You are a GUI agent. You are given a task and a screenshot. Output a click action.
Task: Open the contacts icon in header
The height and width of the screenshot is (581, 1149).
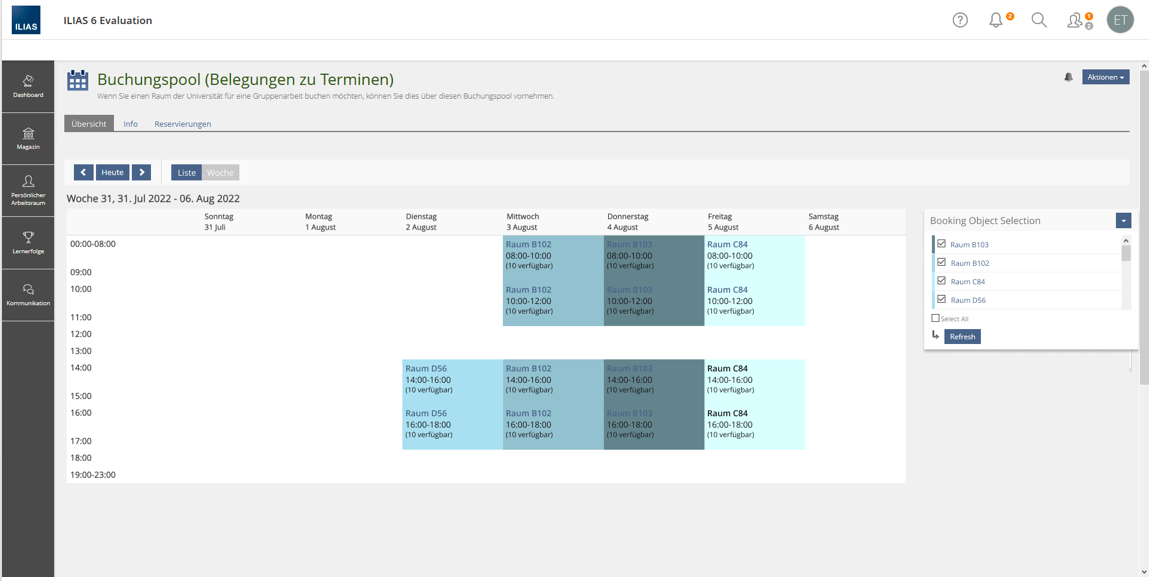[1076, 20]
